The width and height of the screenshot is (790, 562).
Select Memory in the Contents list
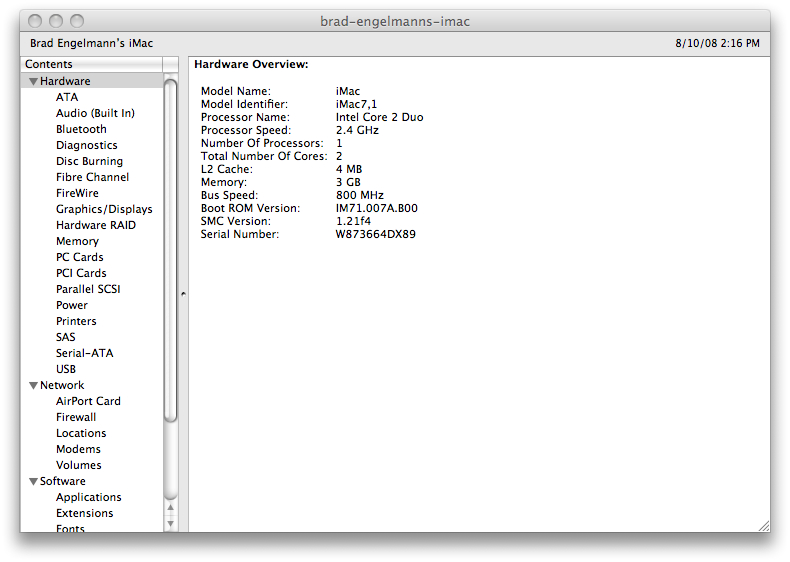point(77,241)
